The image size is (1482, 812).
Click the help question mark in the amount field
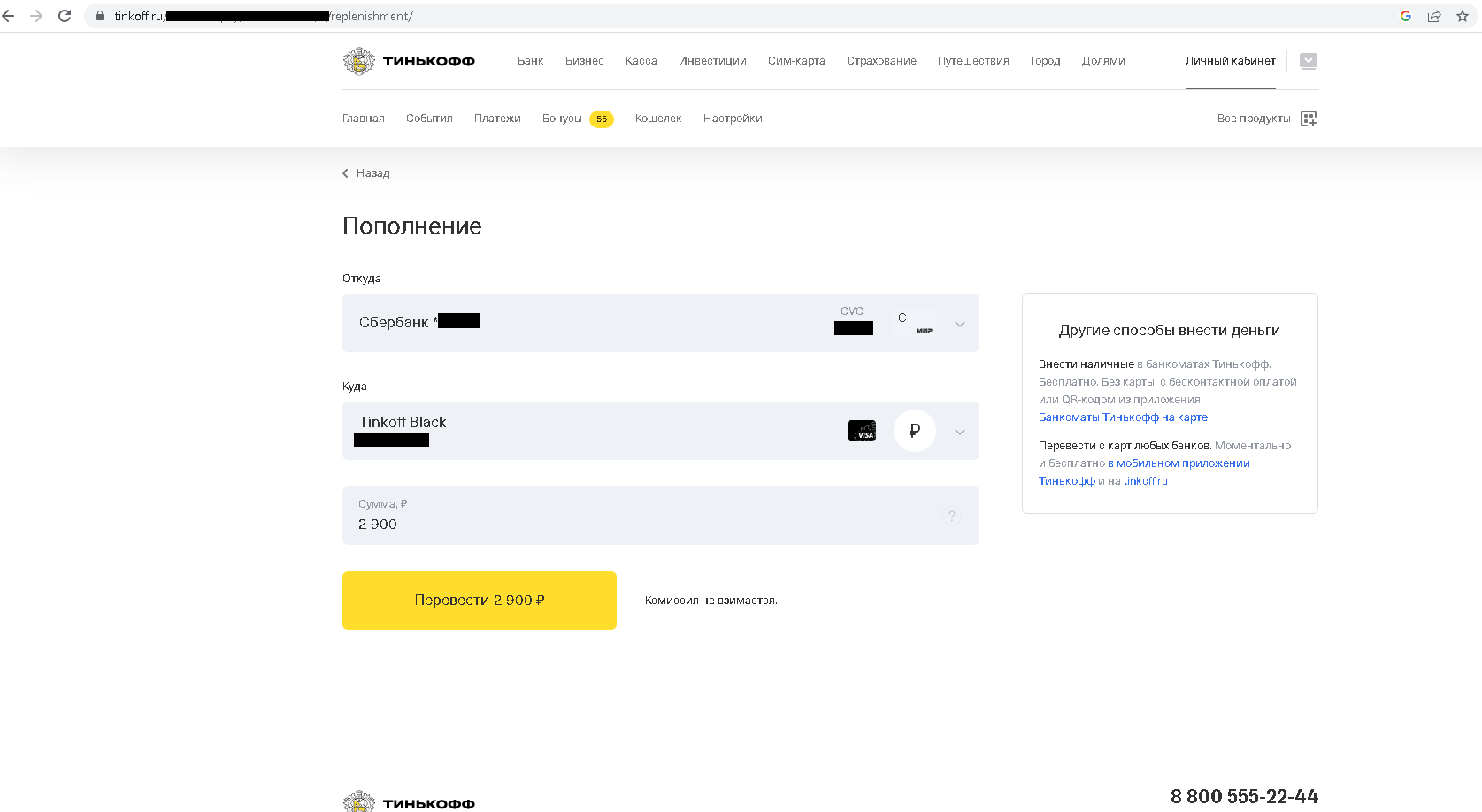tap(952, 516)
